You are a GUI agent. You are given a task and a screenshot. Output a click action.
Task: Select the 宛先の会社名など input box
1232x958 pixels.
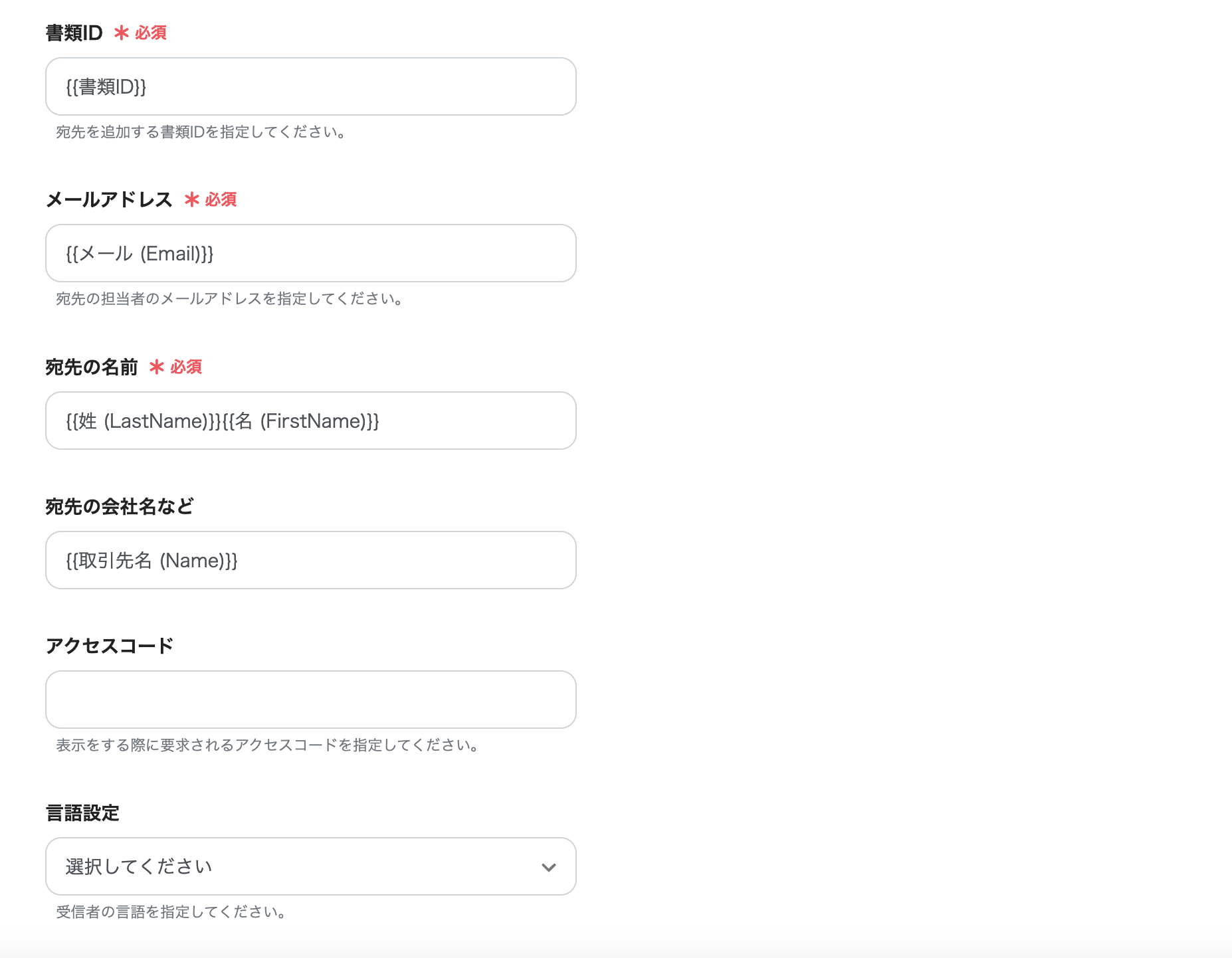coord(310,560)
